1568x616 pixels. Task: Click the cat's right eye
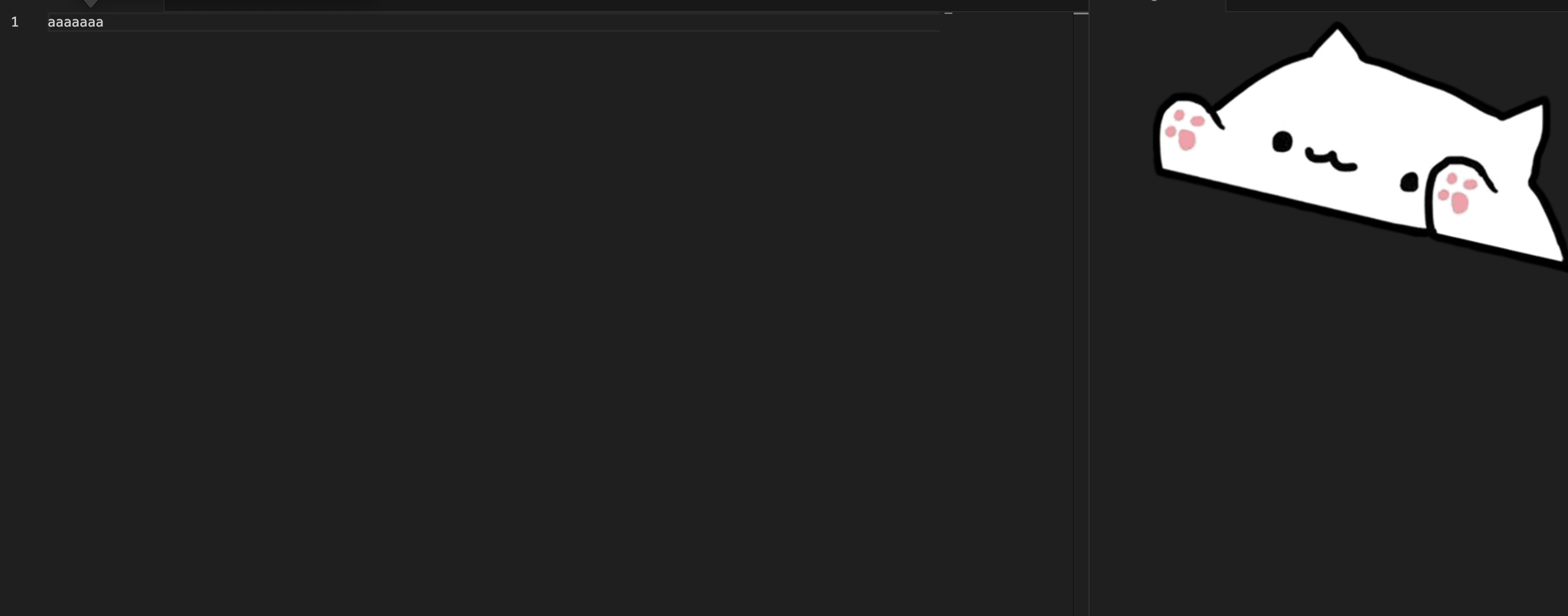tap(1410, 182)
